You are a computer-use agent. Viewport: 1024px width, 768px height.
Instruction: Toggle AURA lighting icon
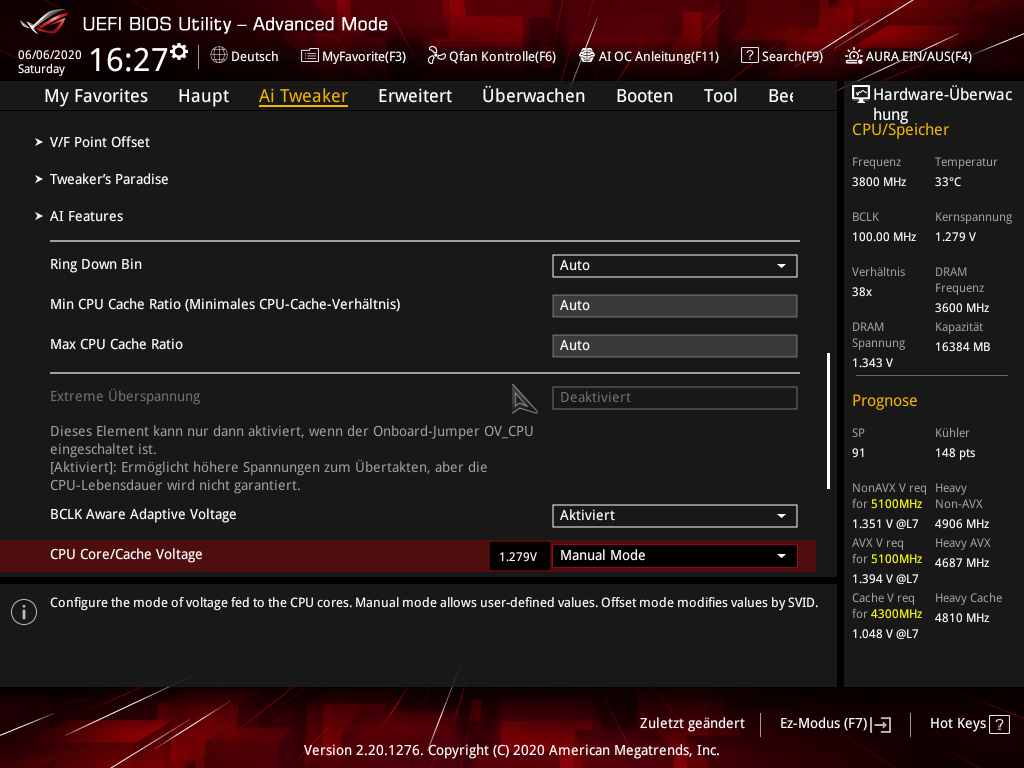click(x=854, y=56)
